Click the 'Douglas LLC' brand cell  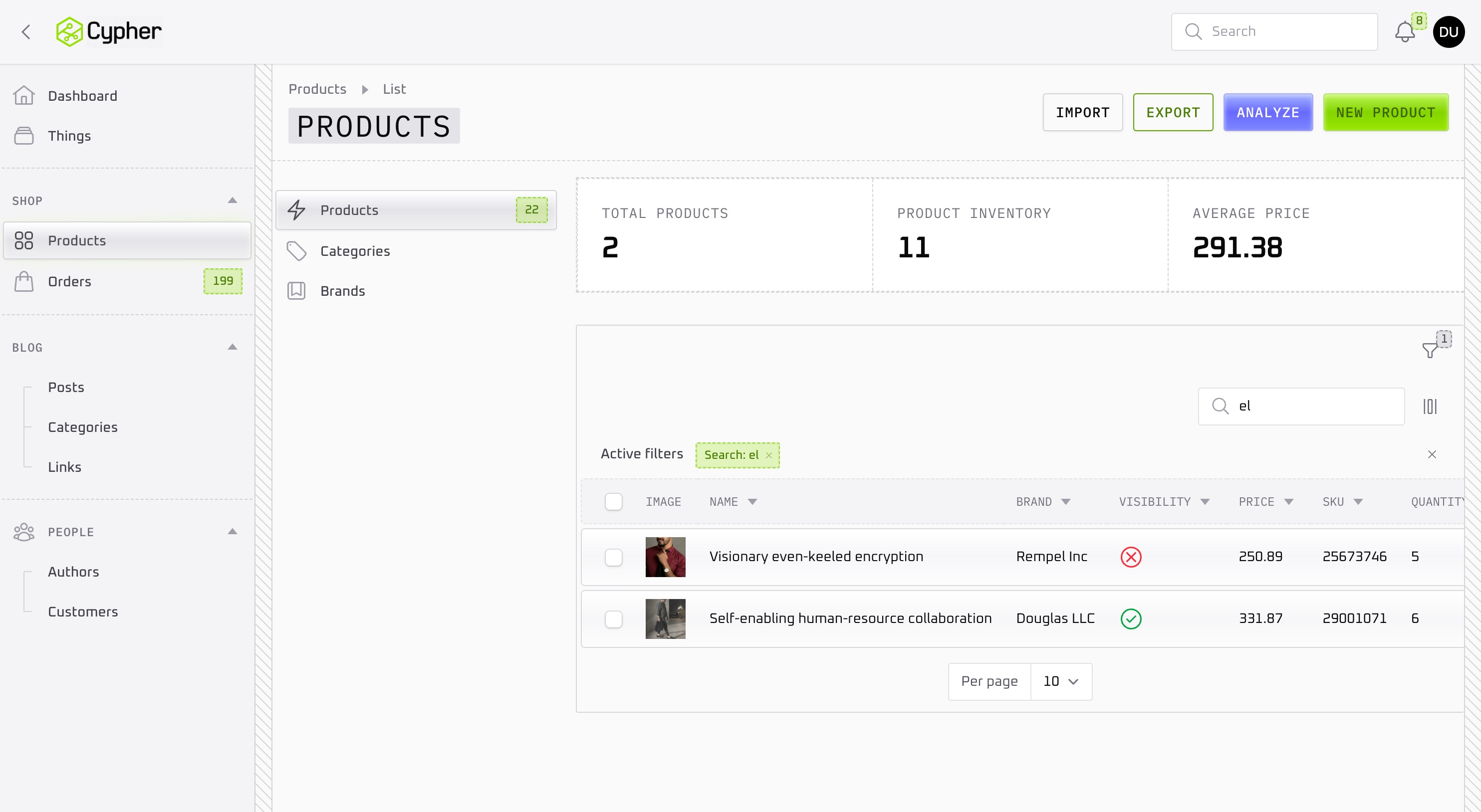(x=1055, y=618)
